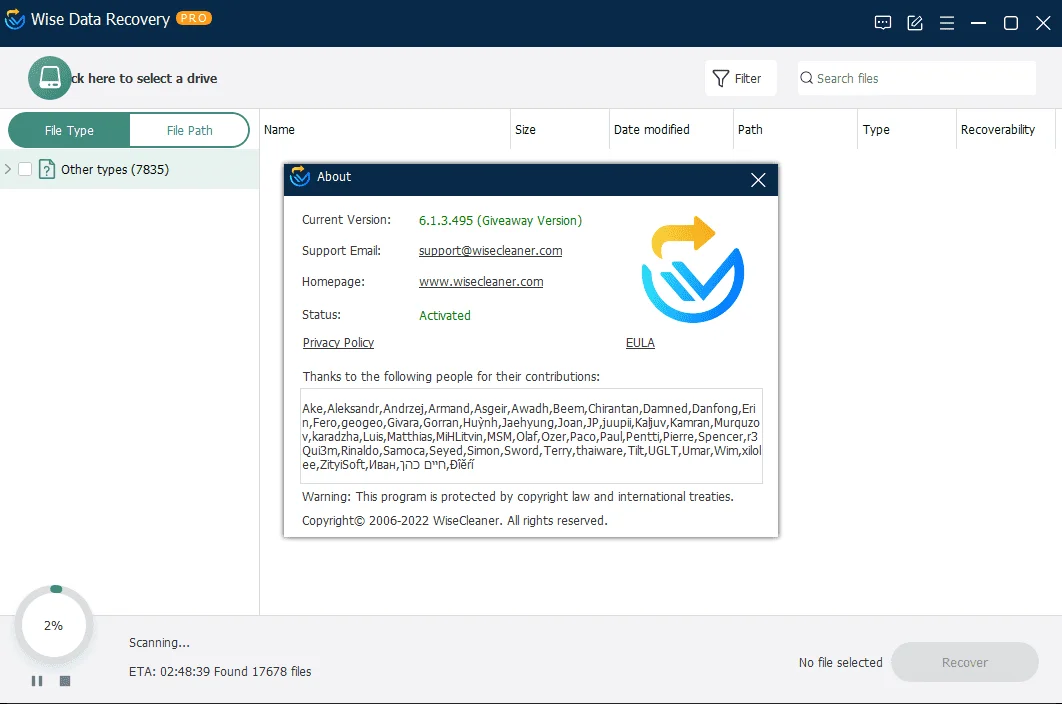The height and width of the screenshot is (704, 1062).
Task: Switch to File Type tab
Action: click(x=69, y=130)
